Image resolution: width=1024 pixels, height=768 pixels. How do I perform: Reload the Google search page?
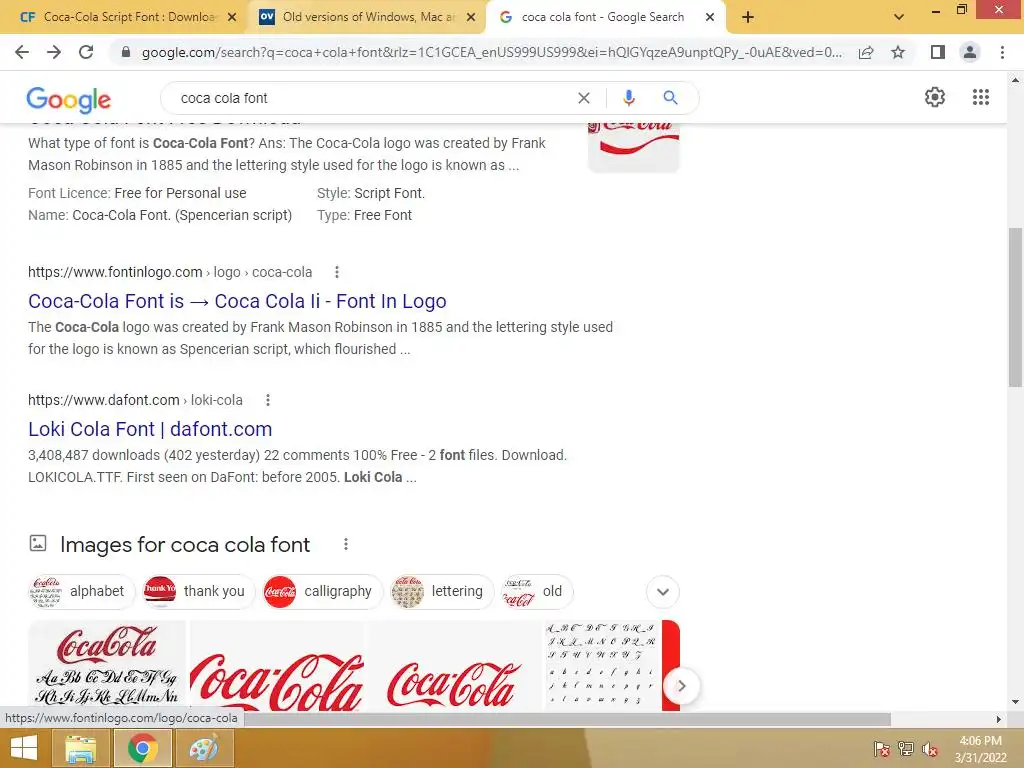[x=86, y=52]
